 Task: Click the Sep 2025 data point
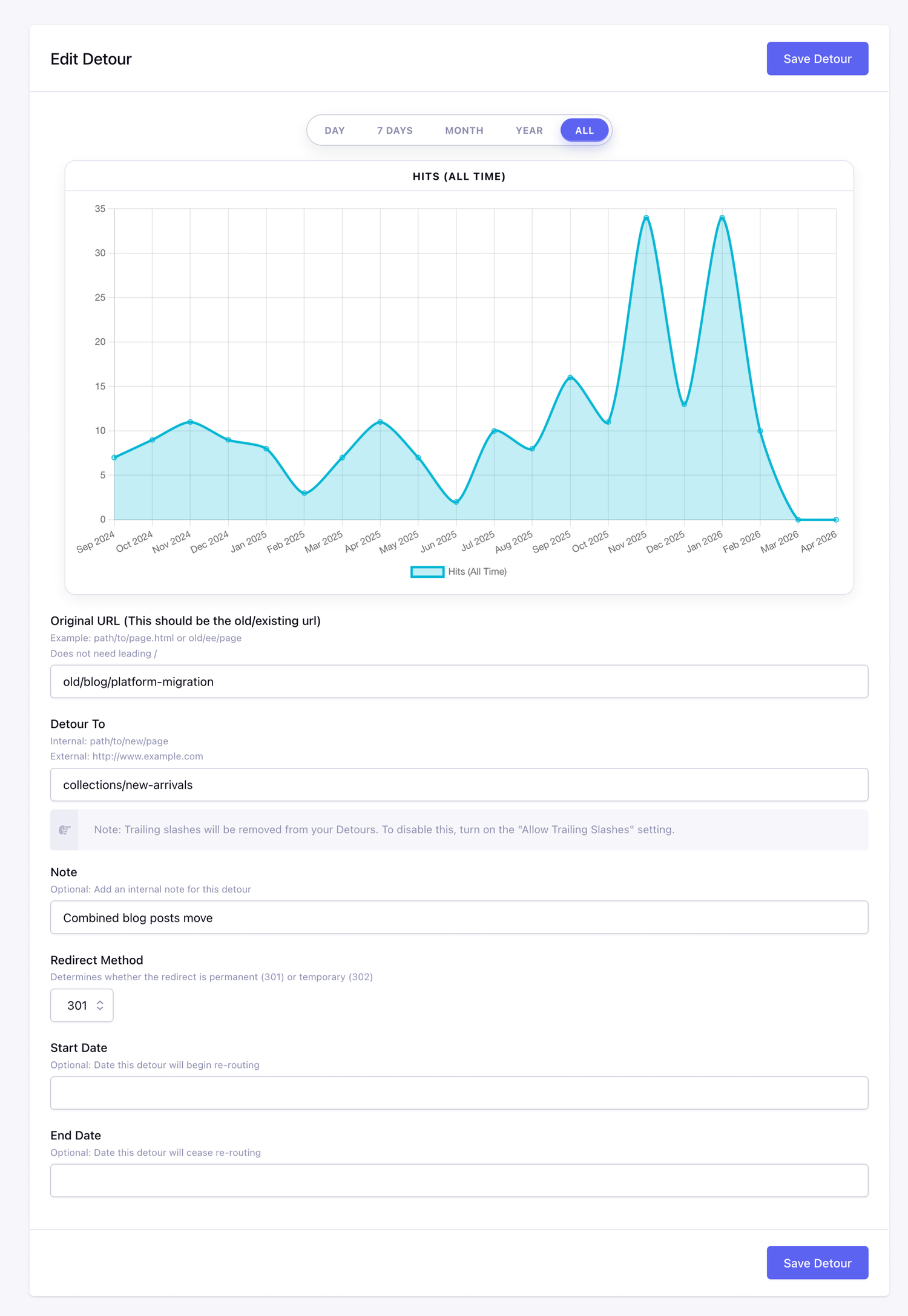click(570, 378)
